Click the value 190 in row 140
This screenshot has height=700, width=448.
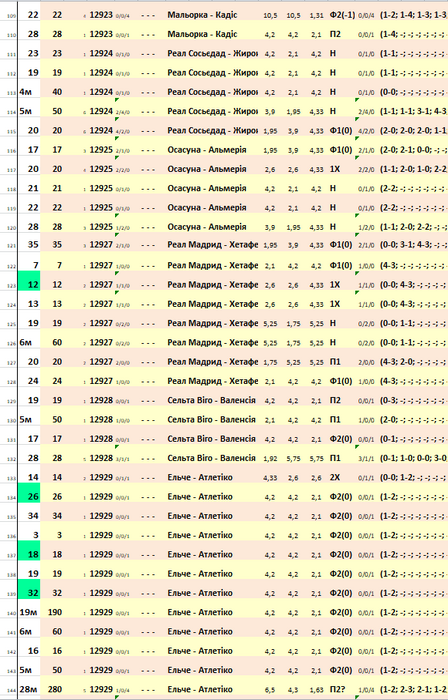click(x=55, y=612)
